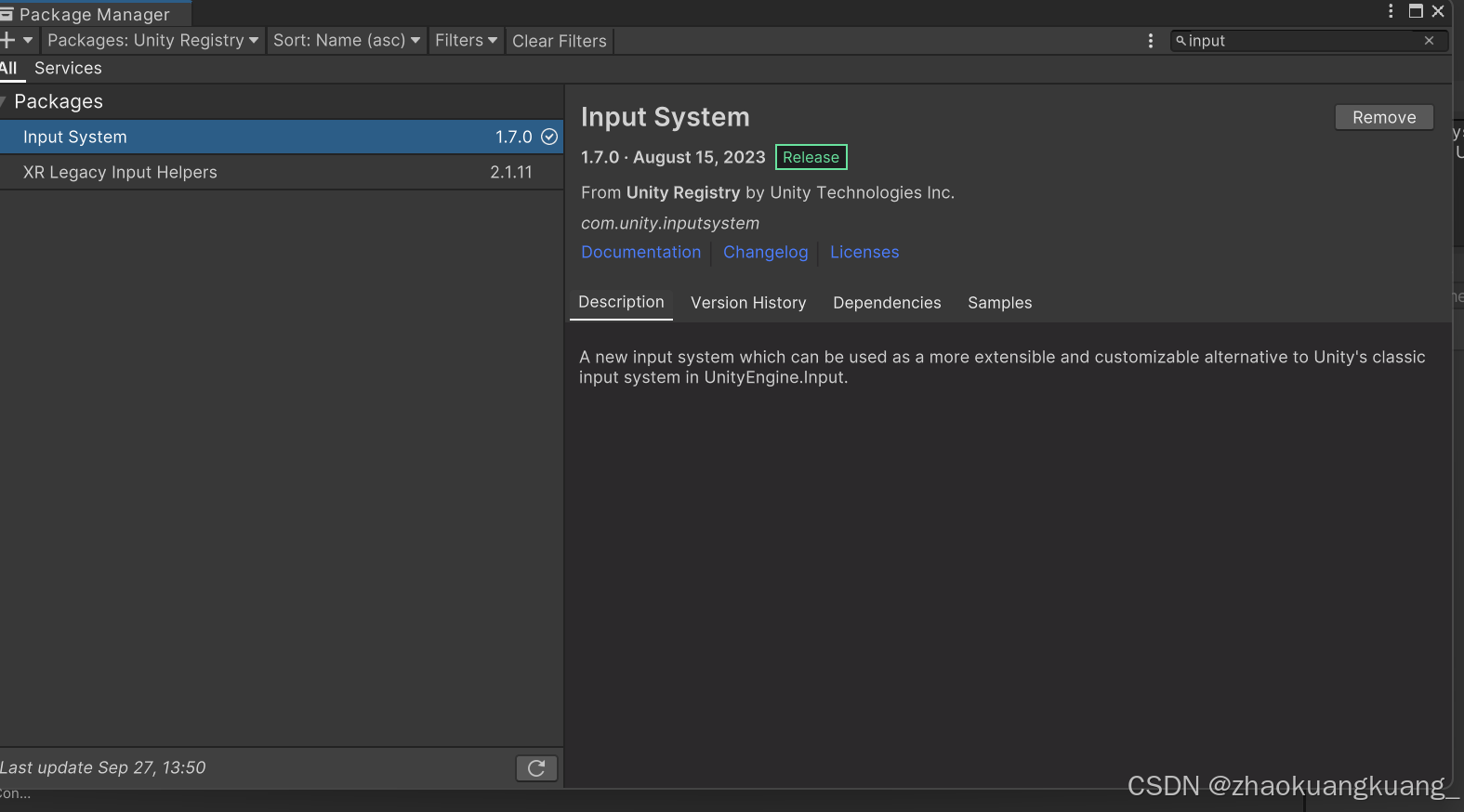Click the Last update Sep 27, 13:50 text
This screenshot has width=1464, height=812.
(102, 767)
